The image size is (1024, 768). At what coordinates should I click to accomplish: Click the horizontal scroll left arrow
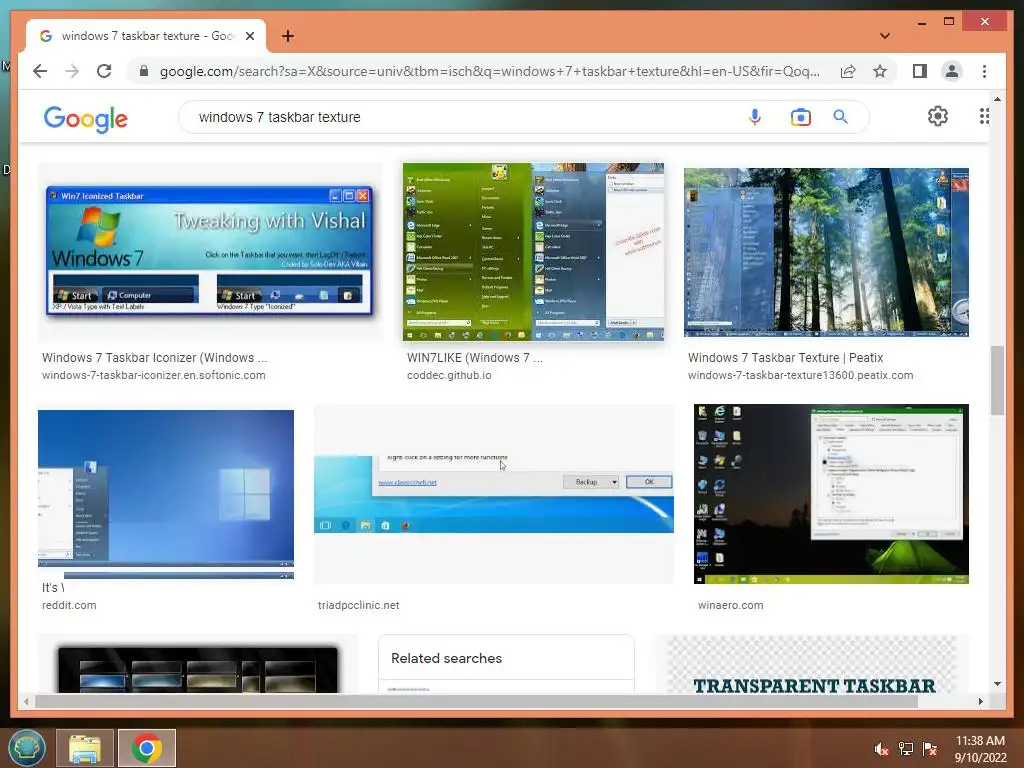(26, 701)
